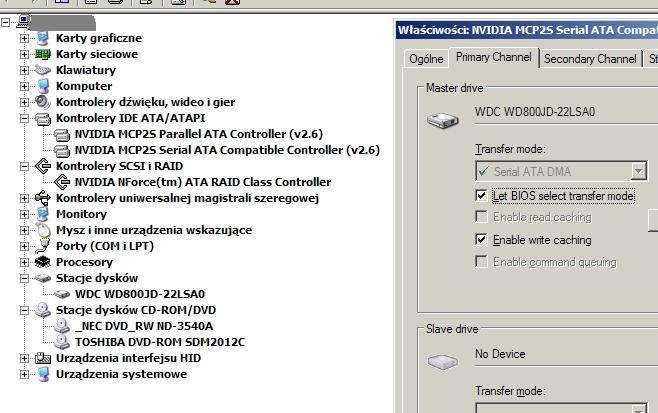This screenshot has height=413, width=658.
Task: Open the Serial ATA DMA transfer mode dropdown
Action: [638, 171]
